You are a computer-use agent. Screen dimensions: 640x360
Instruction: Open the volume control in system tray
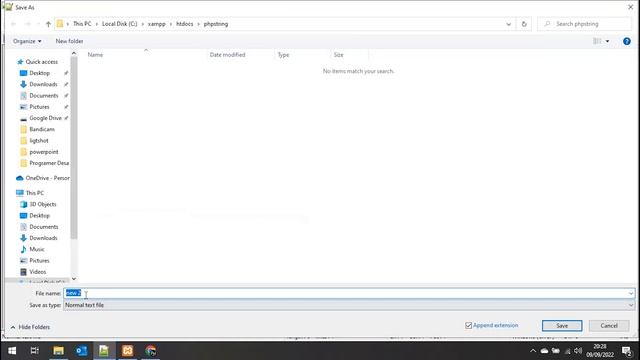(578, 351)
